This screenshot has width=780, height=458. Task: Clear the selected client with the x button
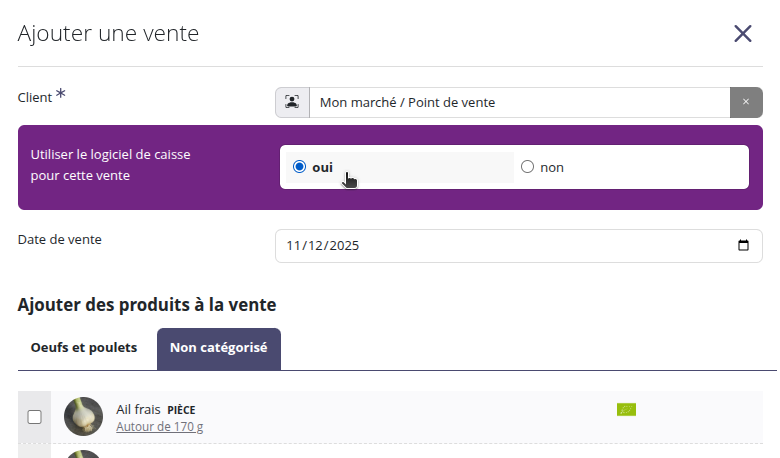(745, 102)
